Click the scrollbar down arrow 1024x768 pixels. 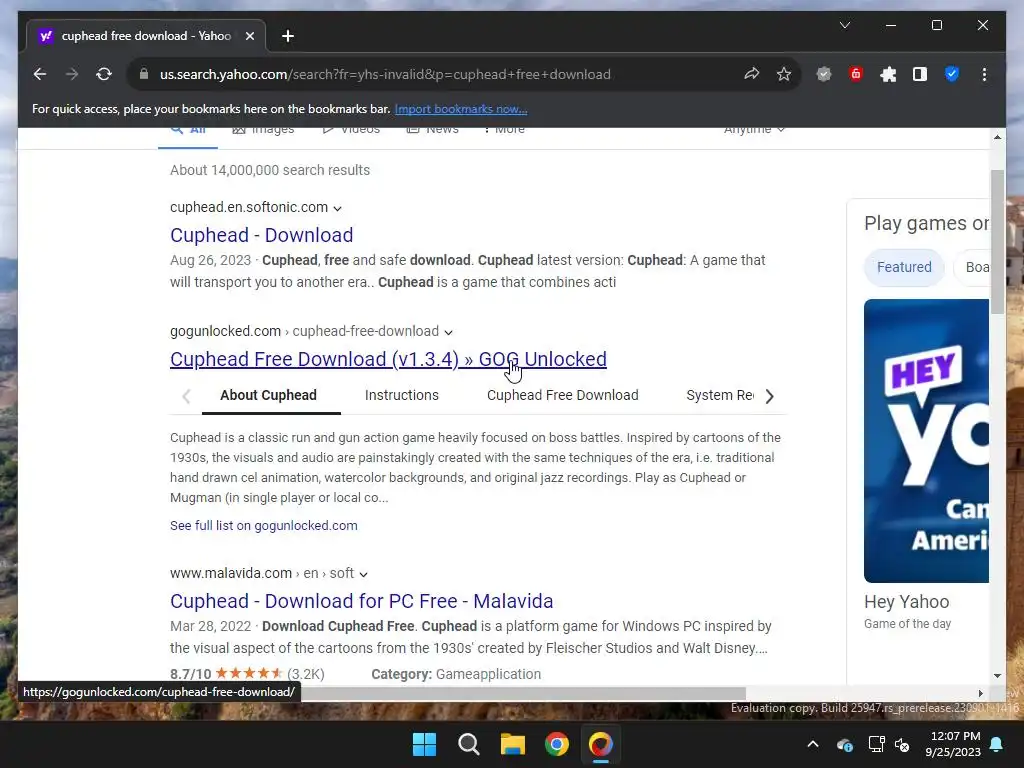point(997,676)
